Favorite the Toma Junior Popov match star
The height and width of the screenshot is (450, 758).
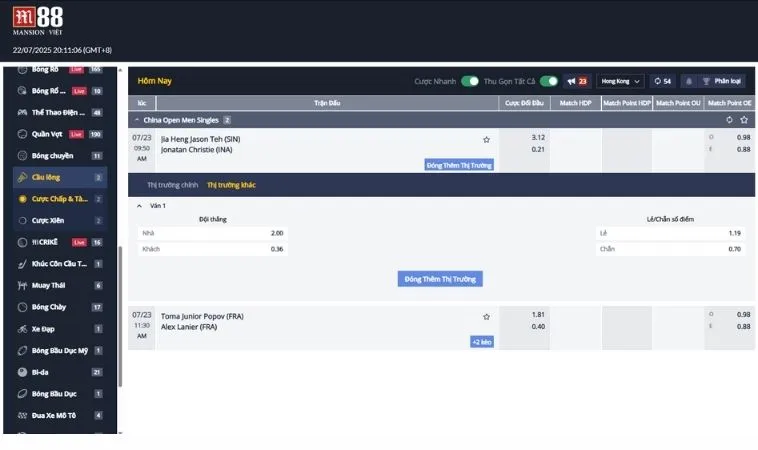point(486,316)
